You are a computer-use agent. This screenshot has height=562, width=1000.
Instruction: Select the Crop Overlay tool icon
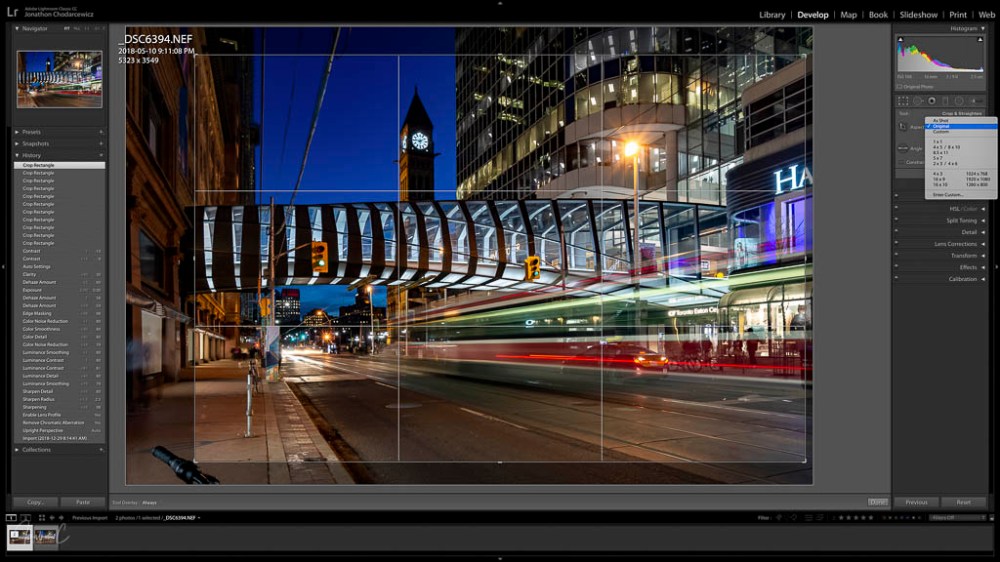903,101
